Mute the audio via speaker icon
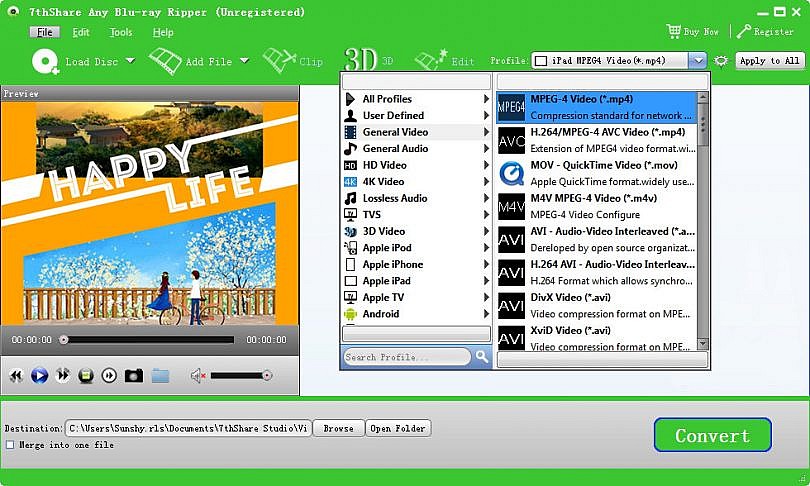Image resolution: width=810 pixels, height=486 pixels. (198, 375)
